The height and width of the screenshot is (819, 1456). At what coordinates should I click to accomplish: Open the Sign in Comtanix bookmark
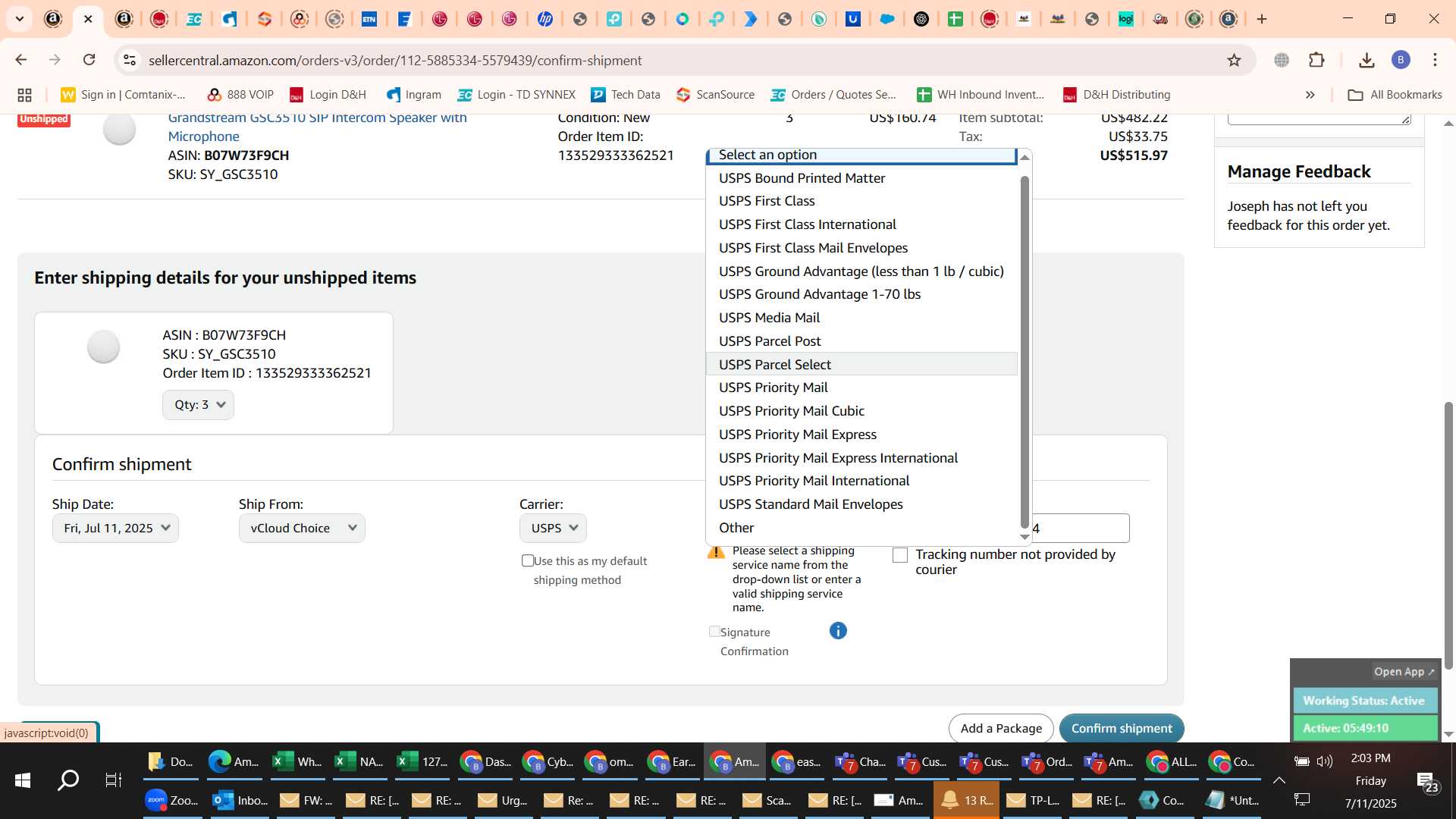(123, 95)
